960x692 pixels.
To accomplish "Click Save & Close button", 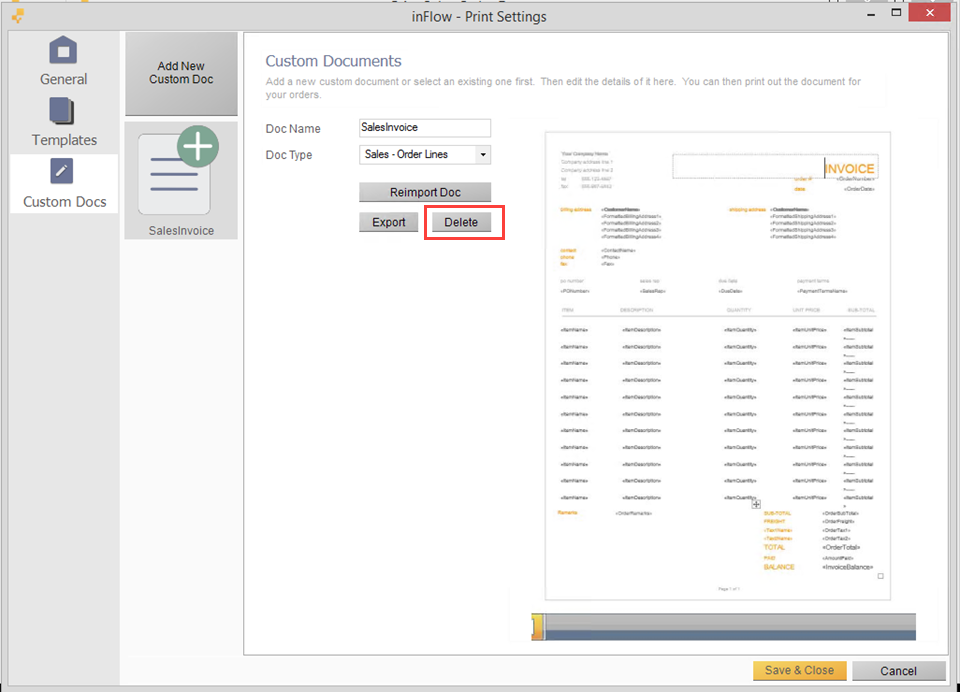I will 800,671.
